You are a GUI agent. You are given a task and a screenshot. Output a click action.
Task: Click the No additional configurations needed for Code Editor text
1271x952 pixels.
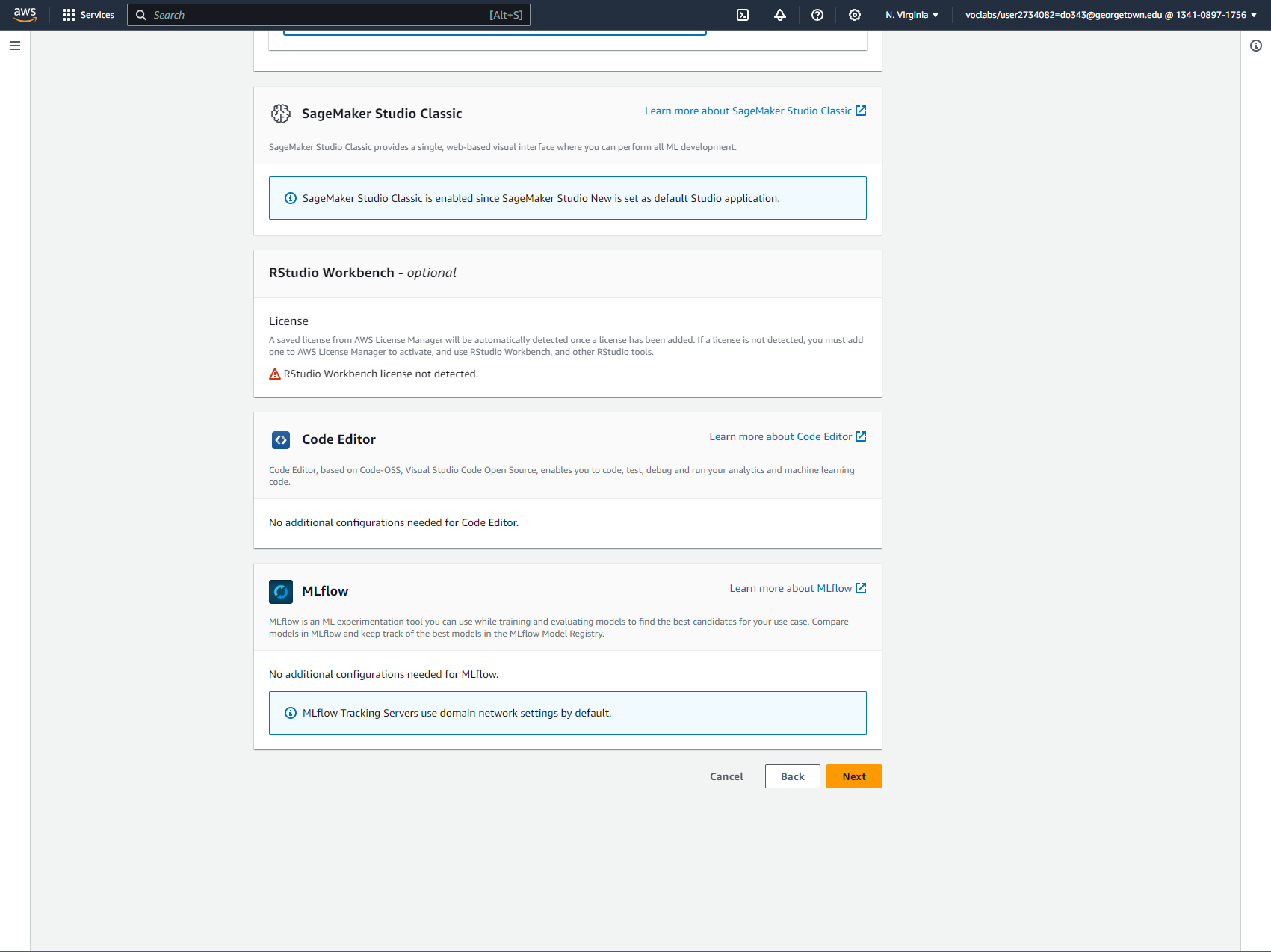click(394, 522)
